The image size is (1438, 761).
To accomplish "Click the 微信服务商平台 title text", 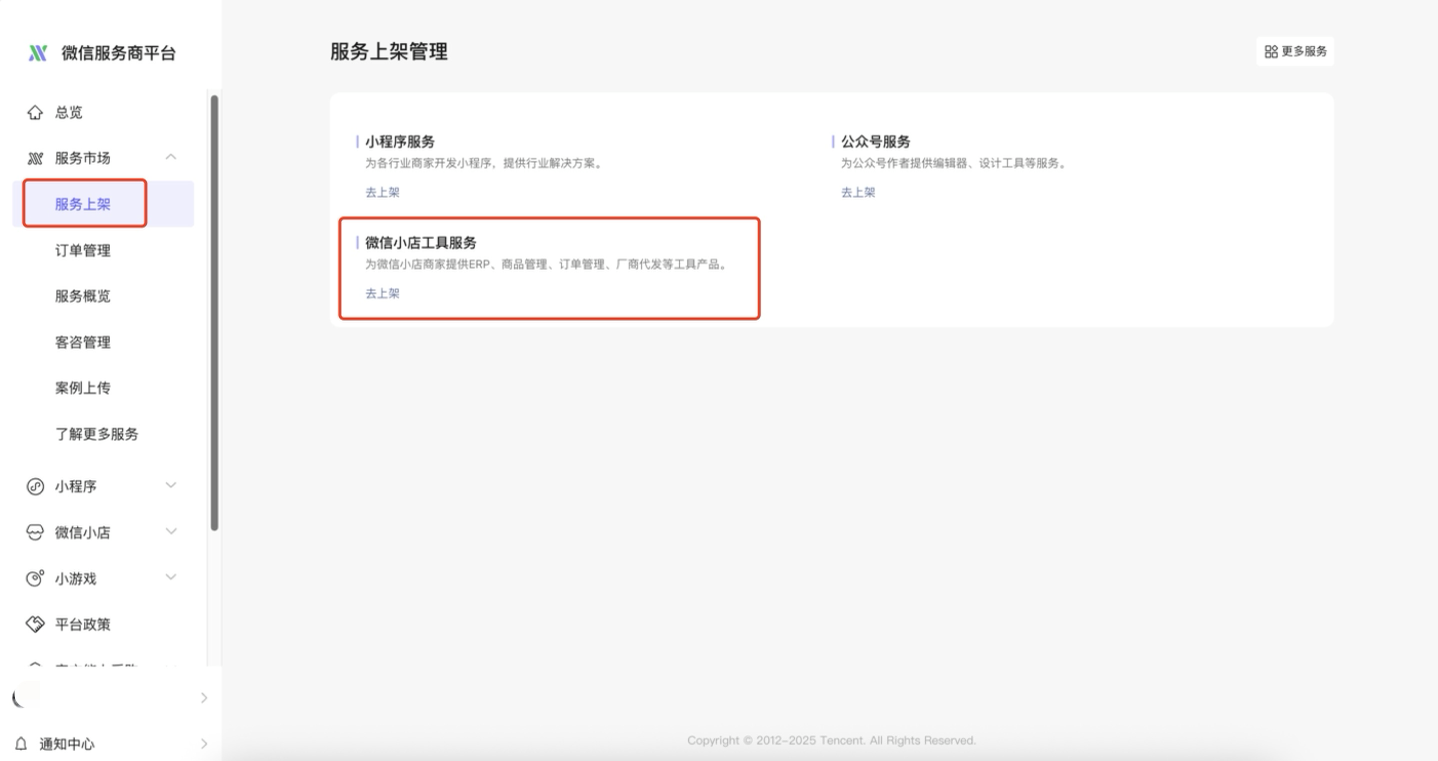I will (x=119, y=53).
